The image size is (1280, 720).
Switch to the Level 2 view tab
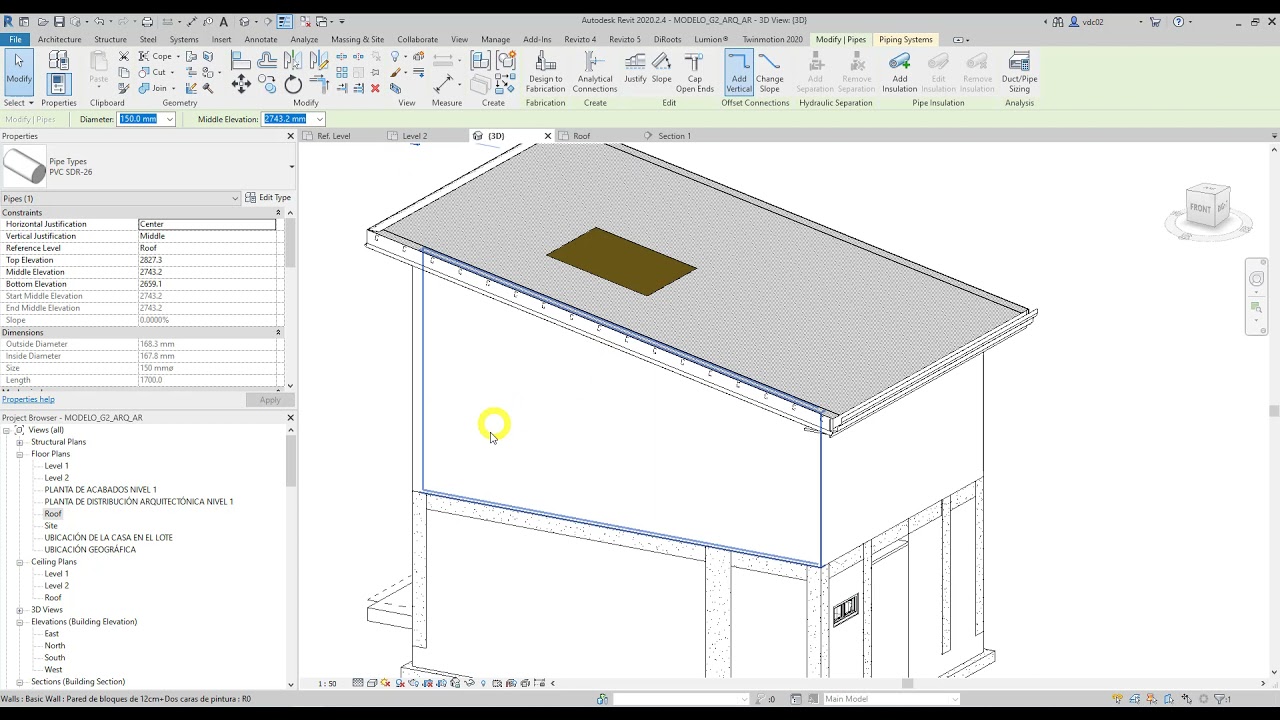pyautogui.click(x=414, y=136)
